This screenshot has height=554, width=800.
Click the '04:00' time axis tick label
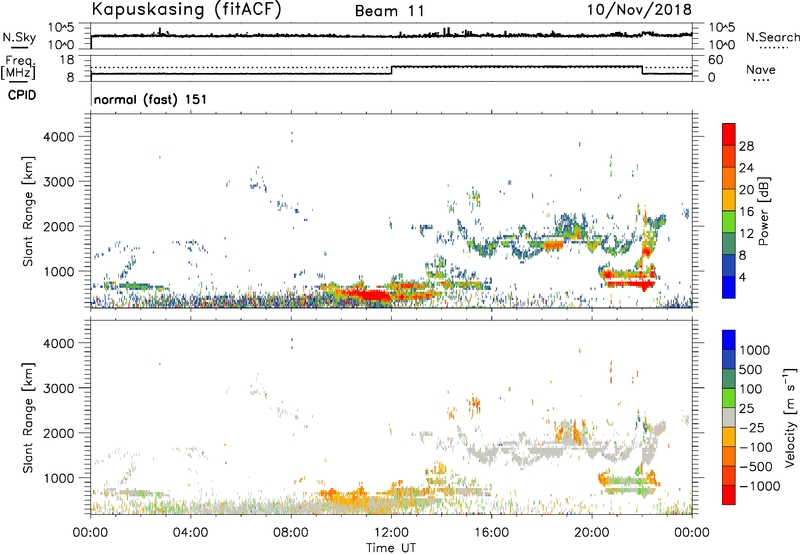click(x=190, y=533)
